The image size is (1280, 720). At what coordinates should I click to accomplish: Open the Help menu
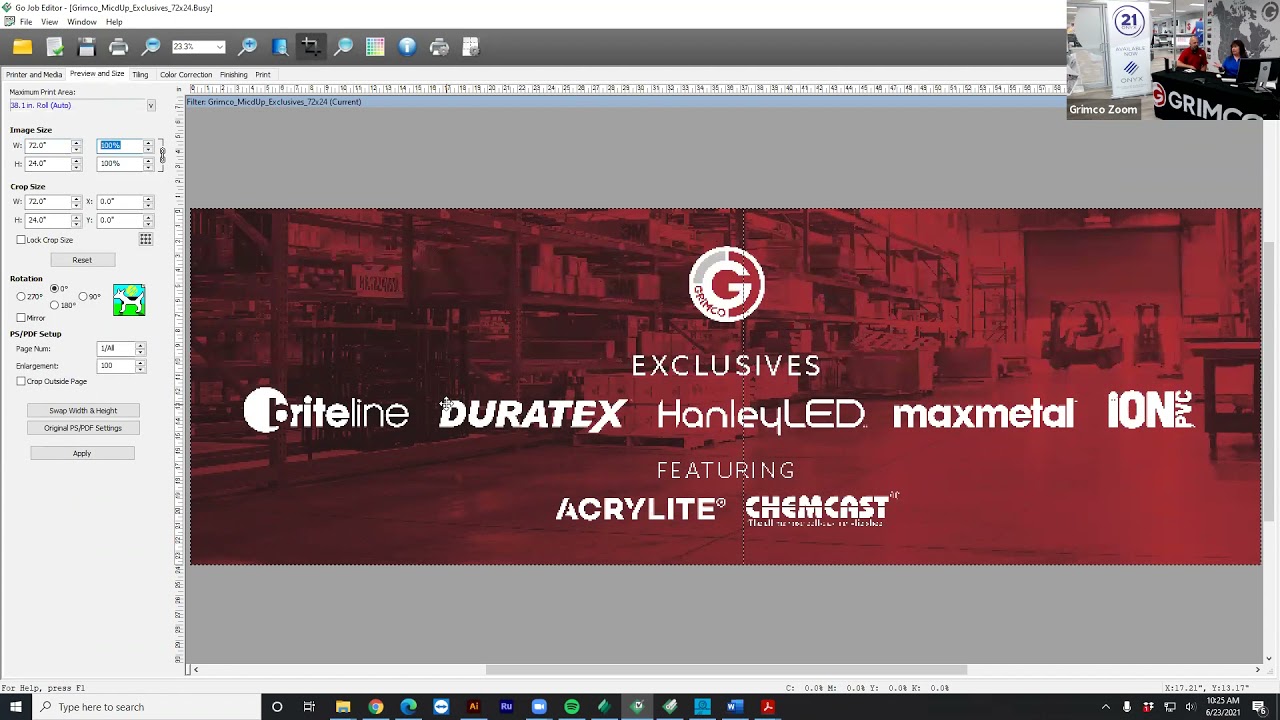[114, 22]
